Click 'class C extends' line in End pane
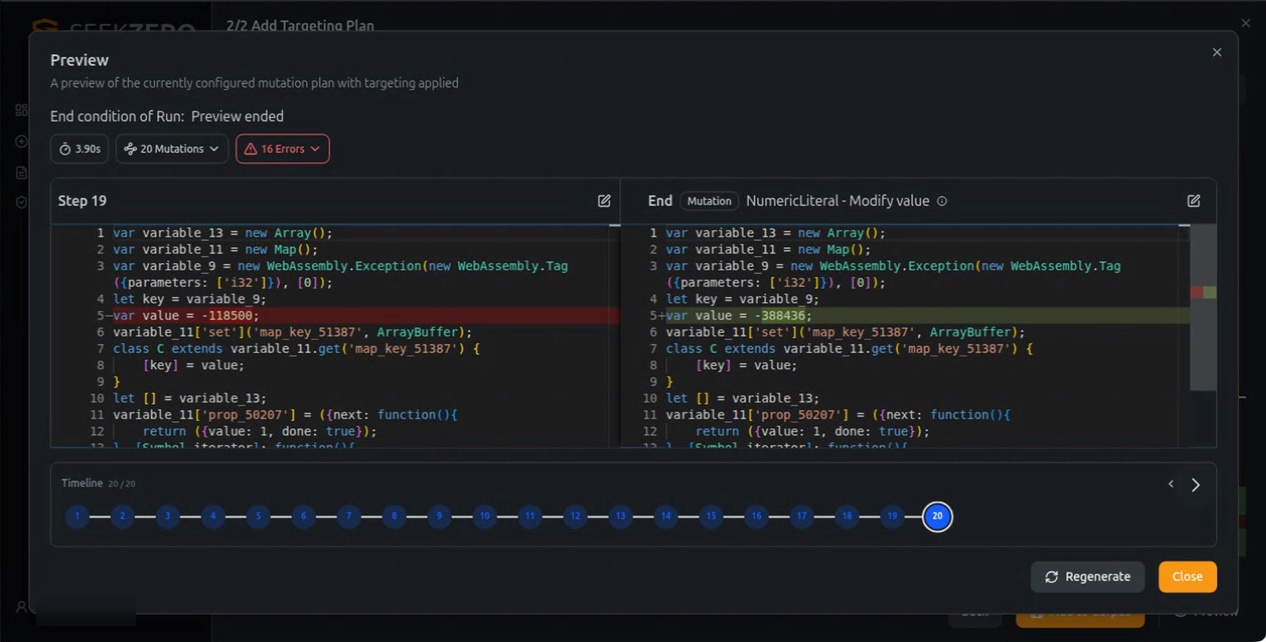This screenshot has width=1266, height=642. (x=849, y=349)
